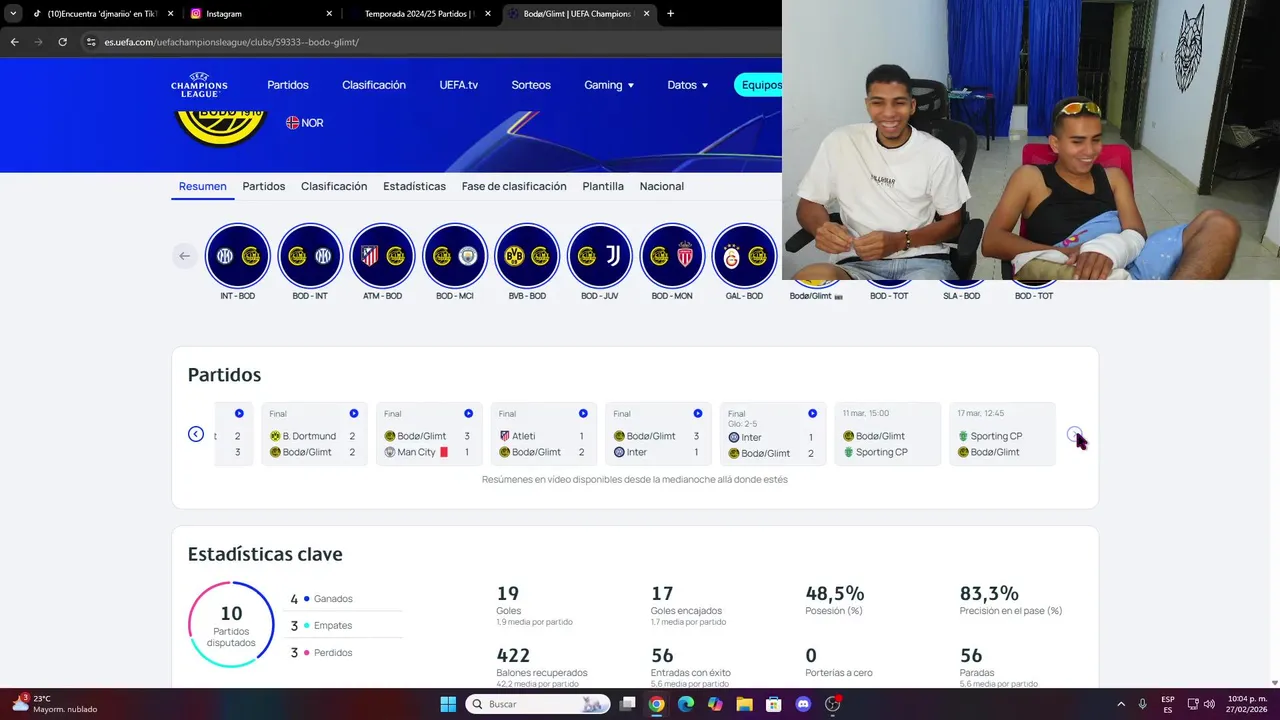Viewport: 1280px width, 720px height.
Task: Open UEFA.tv in the navigation
Action: pos(459,85)
